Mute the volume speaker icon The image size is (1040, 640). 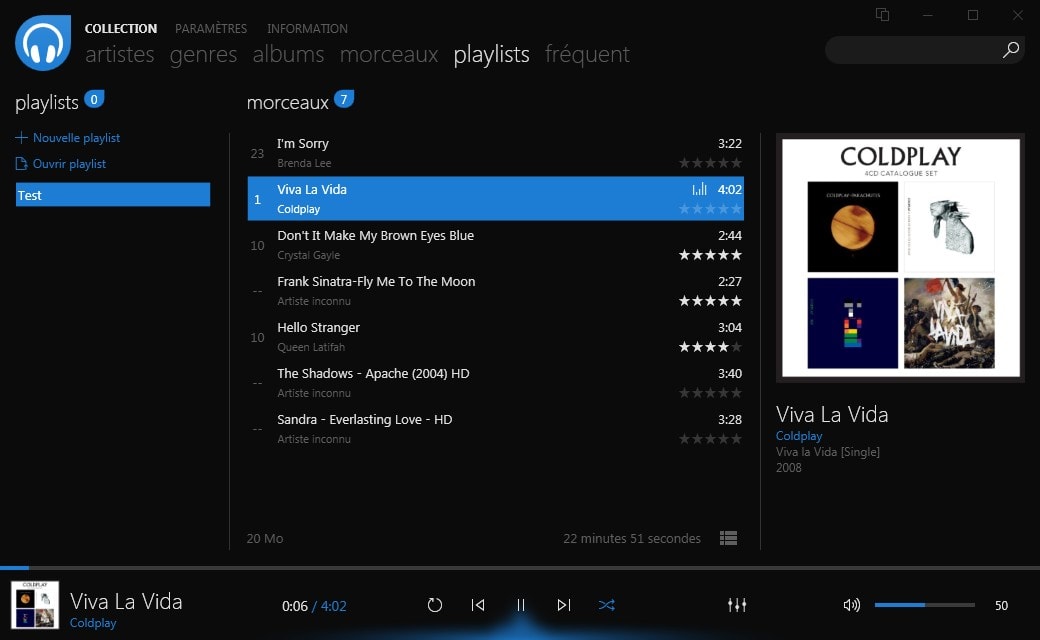852,605
